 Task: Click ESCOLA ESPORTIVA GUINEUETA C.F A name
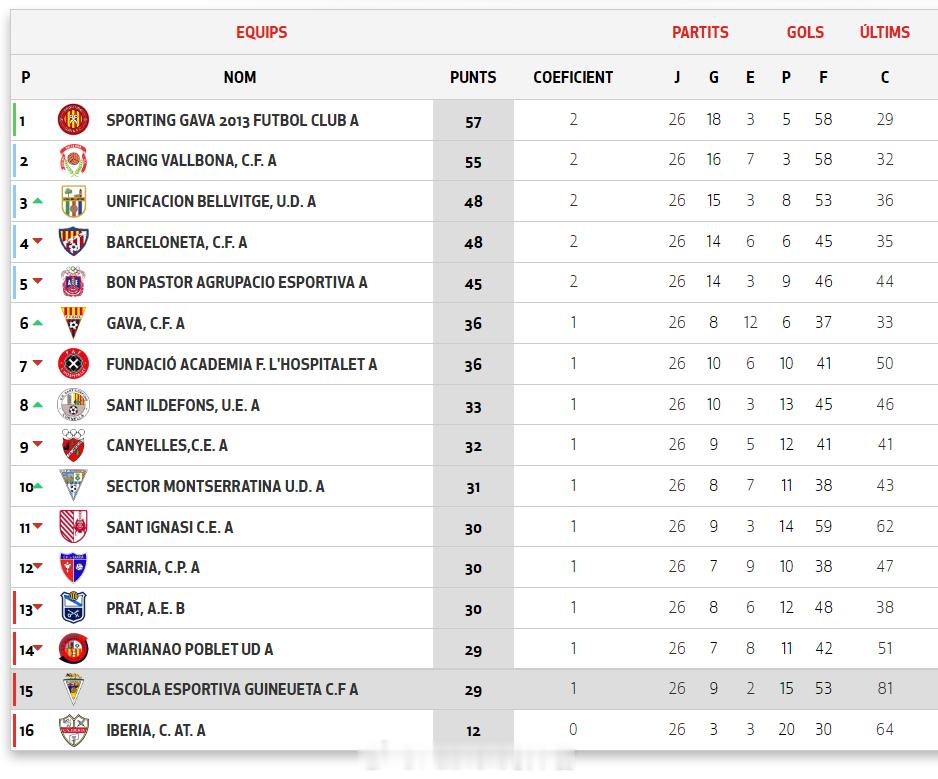[232, 689]
